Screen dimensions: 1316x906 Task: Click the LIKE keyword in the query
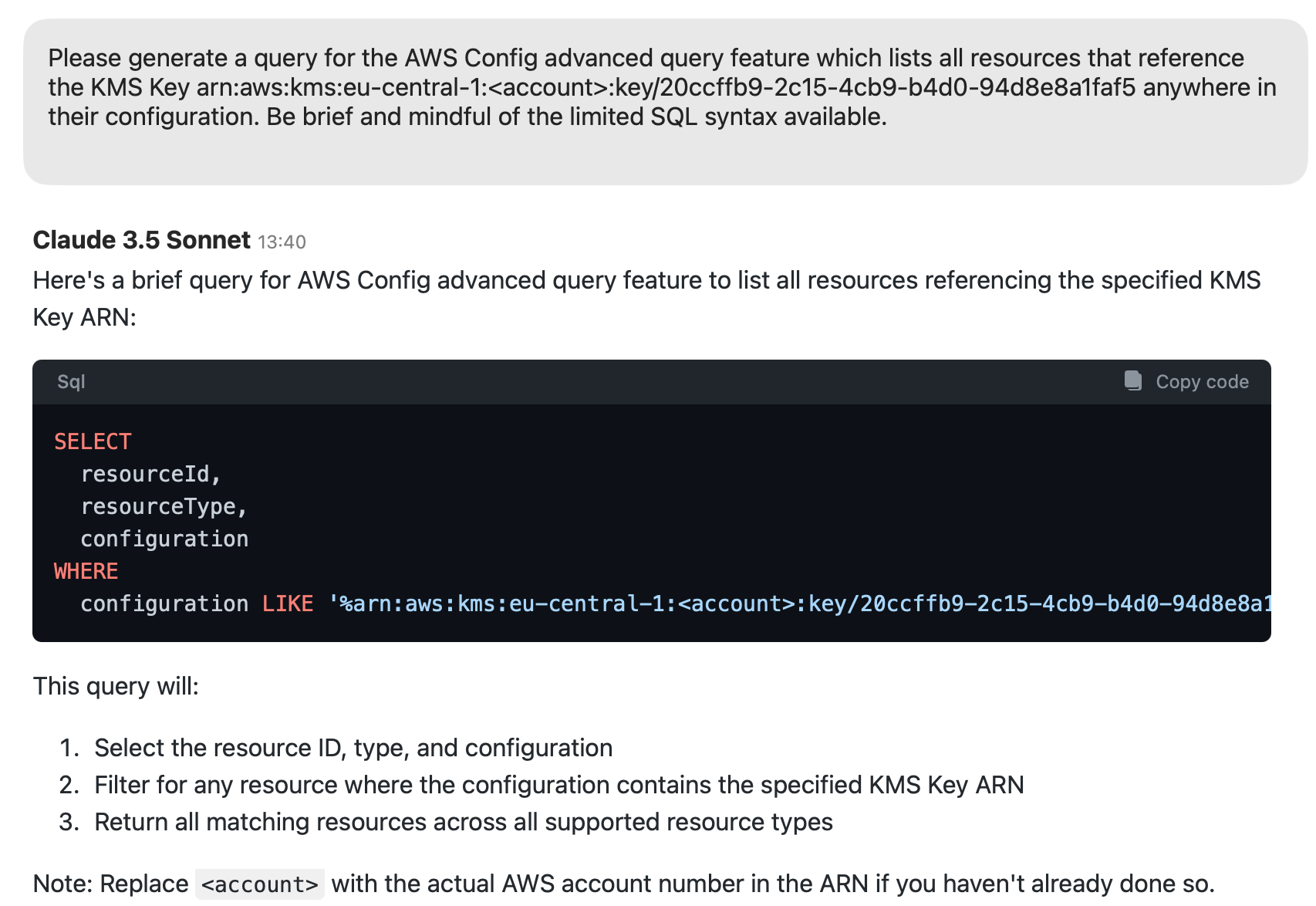point(288,603)
